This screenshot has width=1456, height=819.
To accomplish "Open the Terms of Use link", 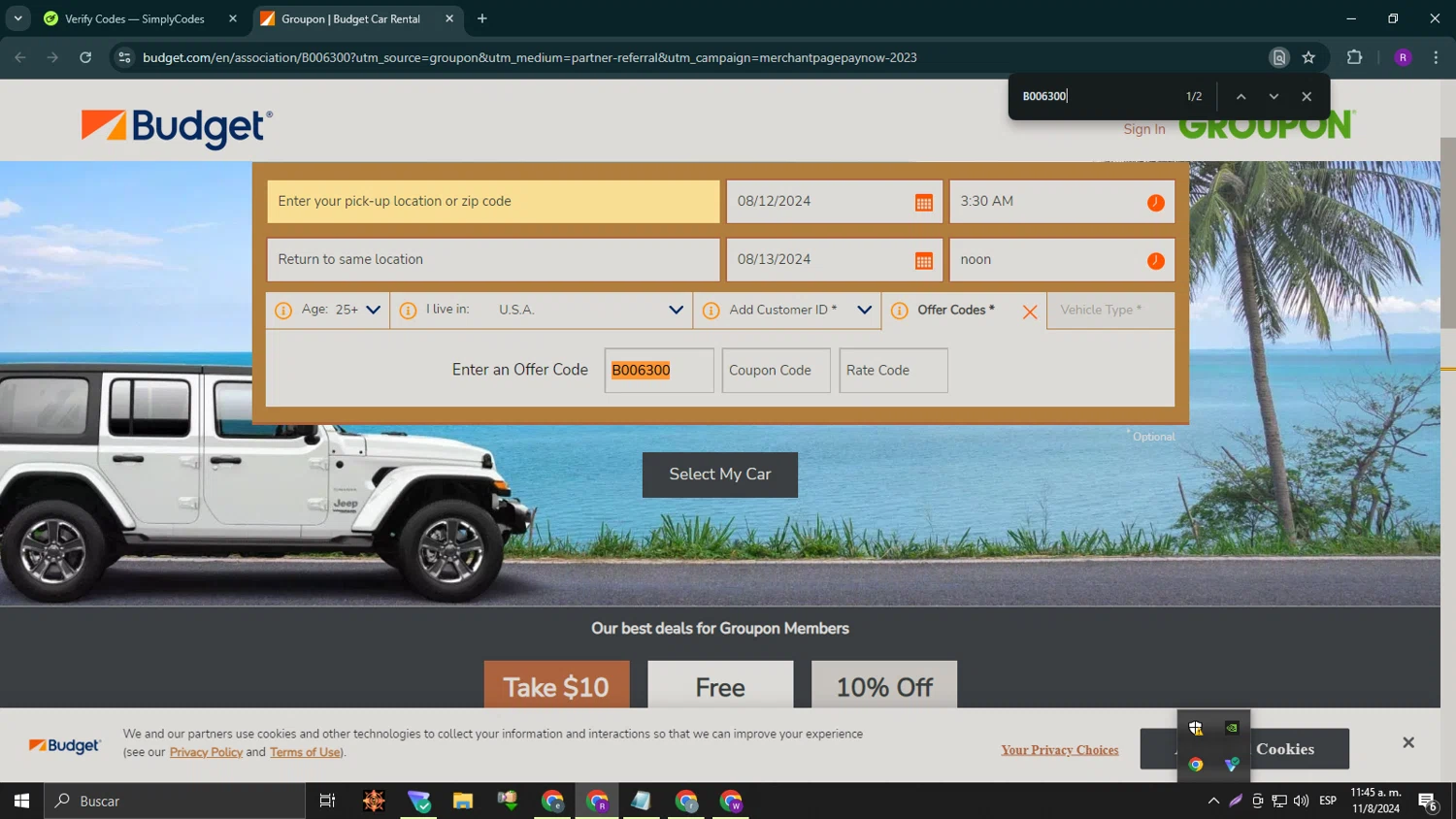I will coord(306,752).
